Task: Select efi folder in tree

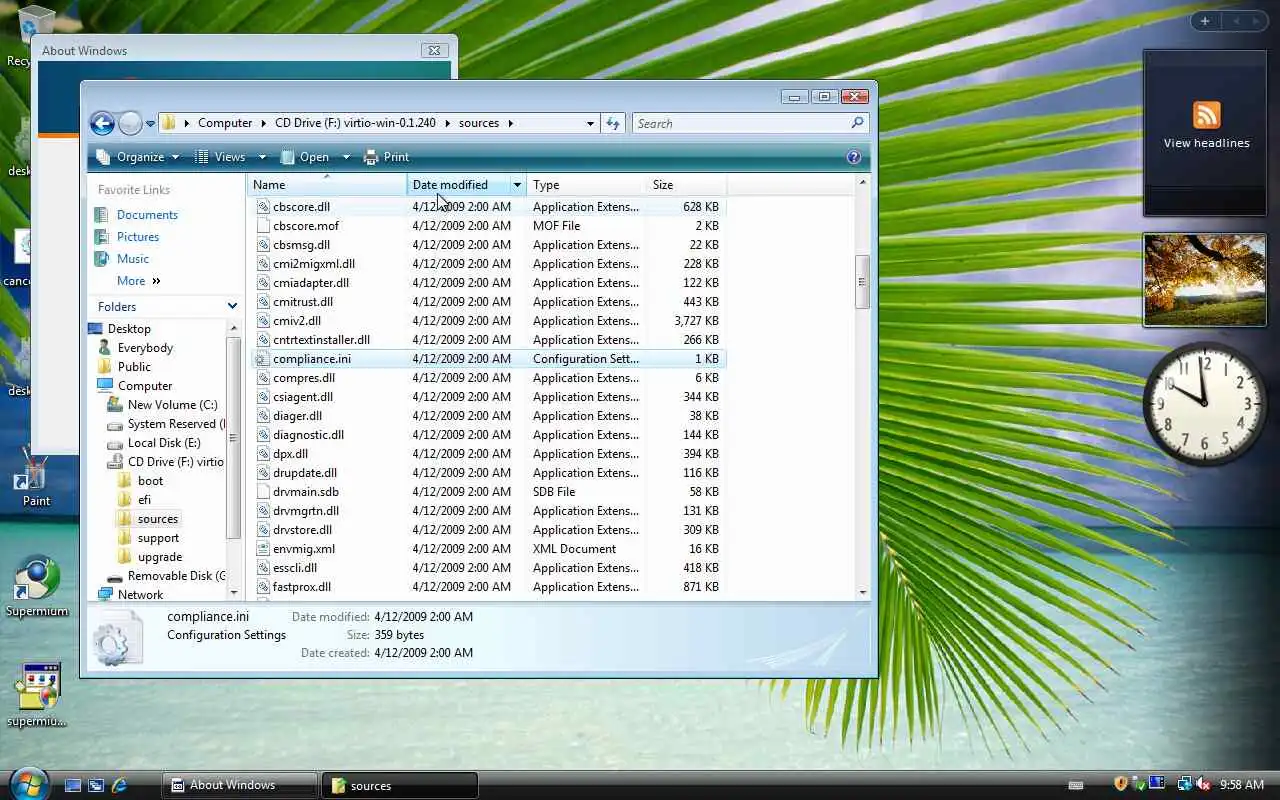Action: 144,500
